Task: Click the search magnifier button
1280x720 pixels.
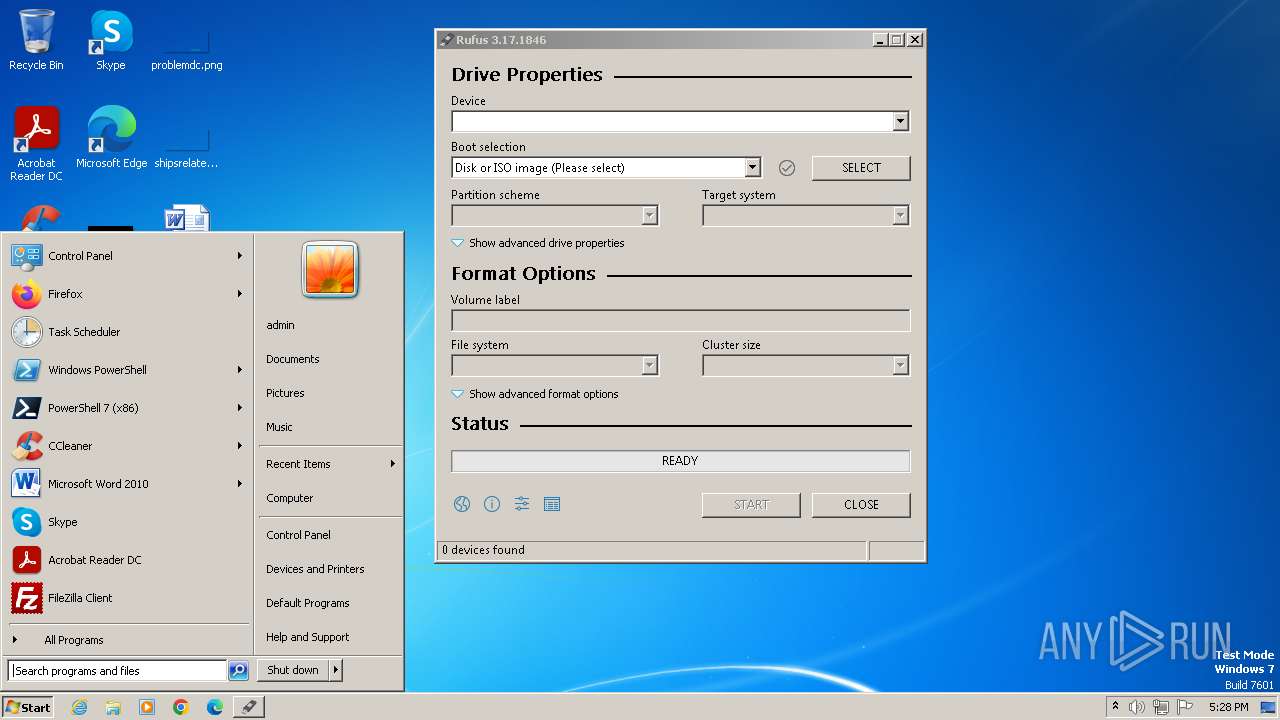Action: coord(238,671)
